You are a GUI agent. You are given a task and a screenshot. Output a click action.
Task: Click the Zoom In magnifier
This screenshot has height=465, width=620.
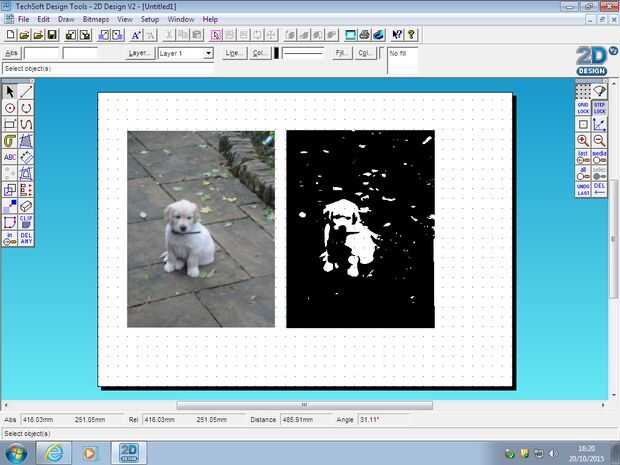[x=583, y=140]
